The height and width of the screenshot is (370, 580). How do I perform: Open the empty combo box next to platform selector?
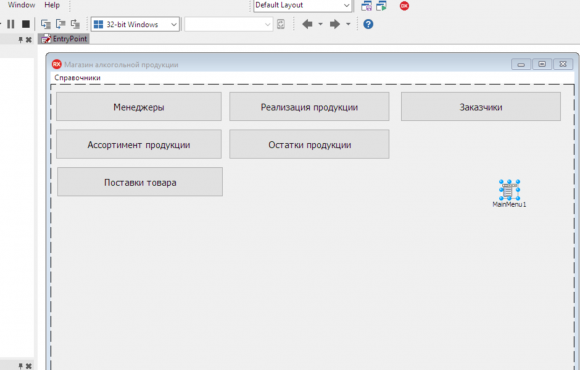pos(229,24)
